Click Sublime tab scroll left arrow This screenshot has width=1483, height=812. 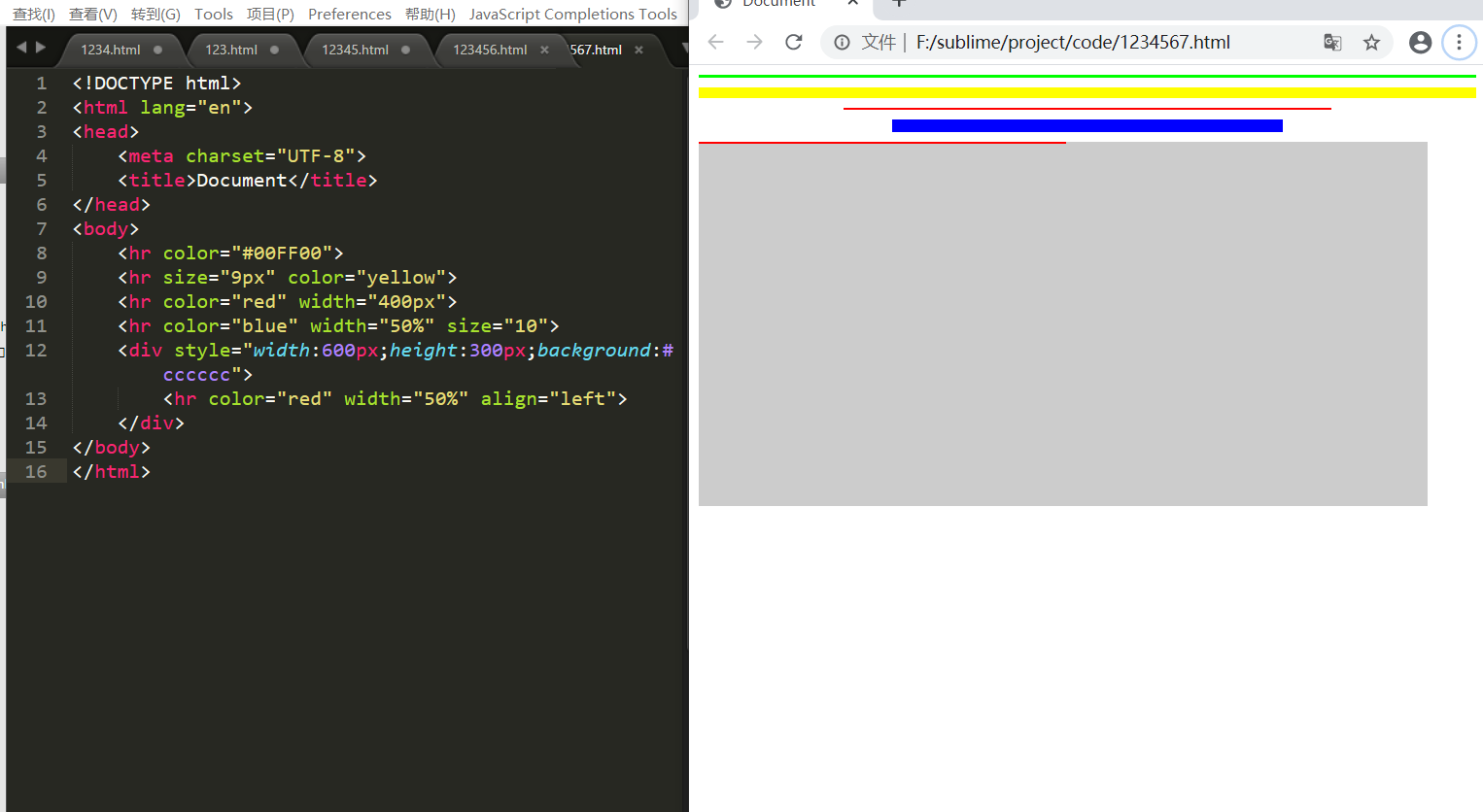pyautogui.click(x=21, y=47)
